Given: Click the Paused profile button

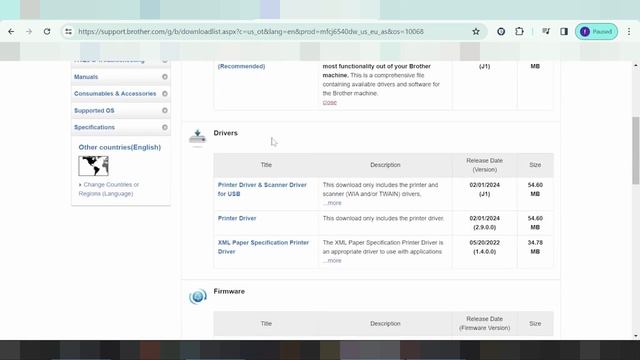Looking at the screenshot, I should click(596, 31).
